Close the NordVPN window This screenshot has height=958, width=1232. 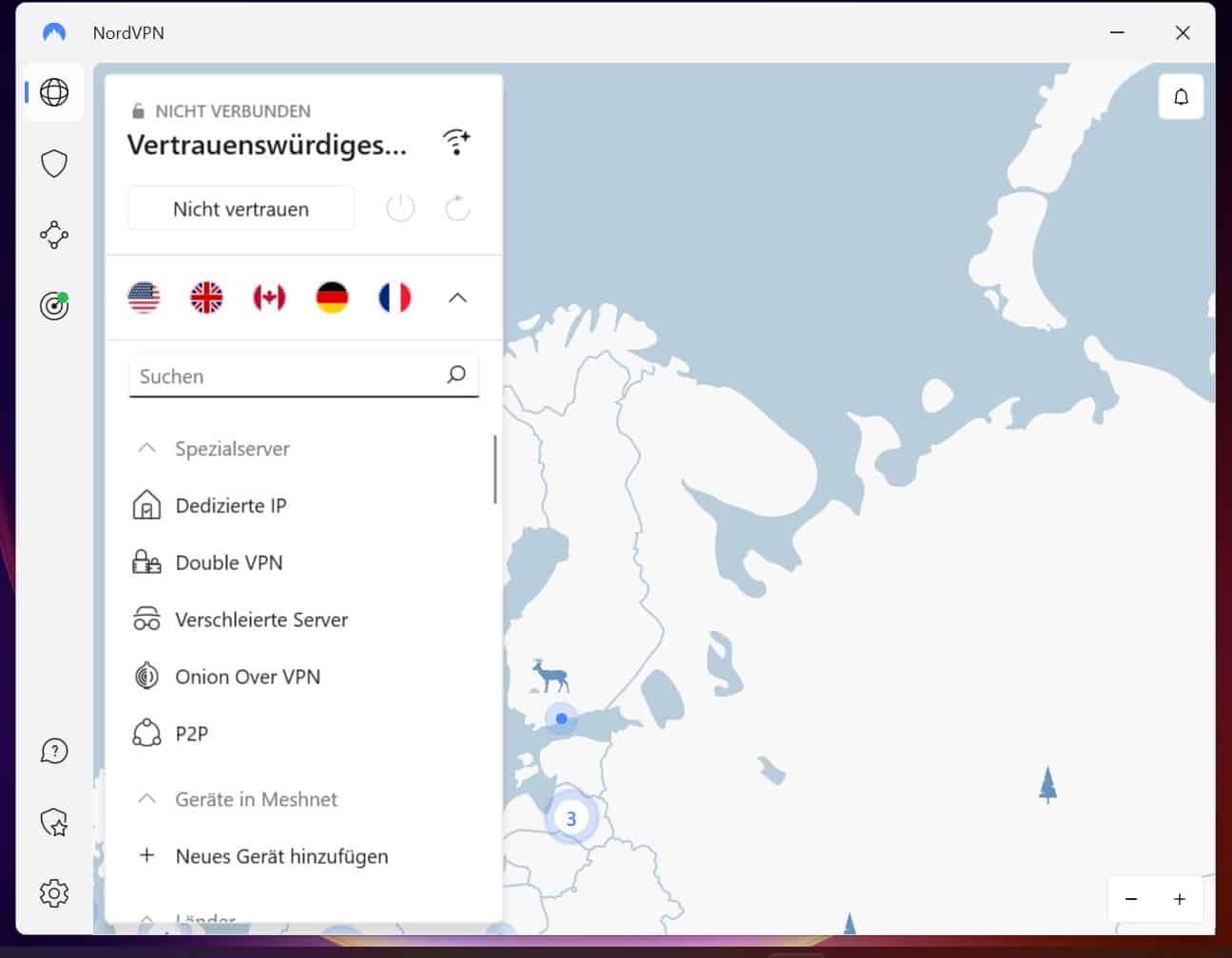point(1183,32)
